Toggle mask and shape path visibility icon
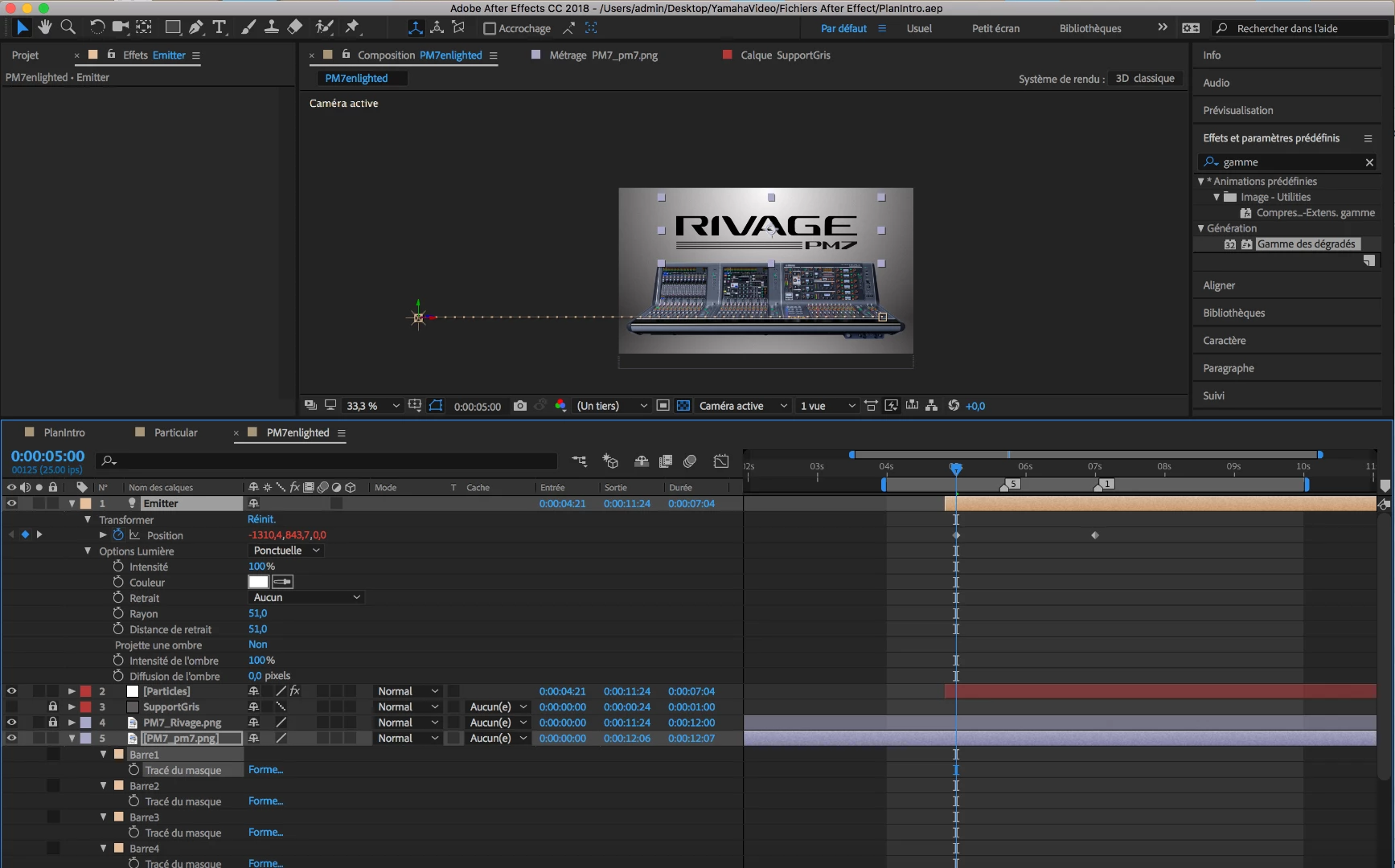 (x=436, y=406)
